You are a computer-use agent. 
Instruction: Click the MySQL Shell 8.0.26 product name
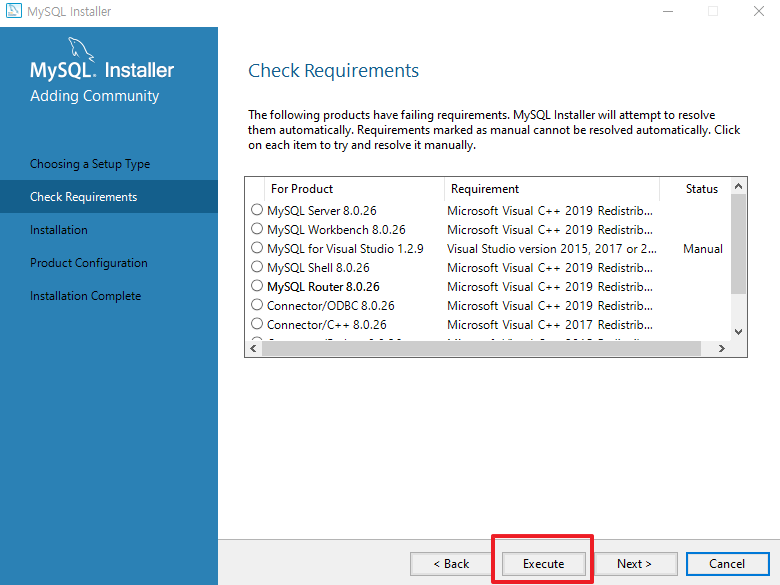point(318,268)
